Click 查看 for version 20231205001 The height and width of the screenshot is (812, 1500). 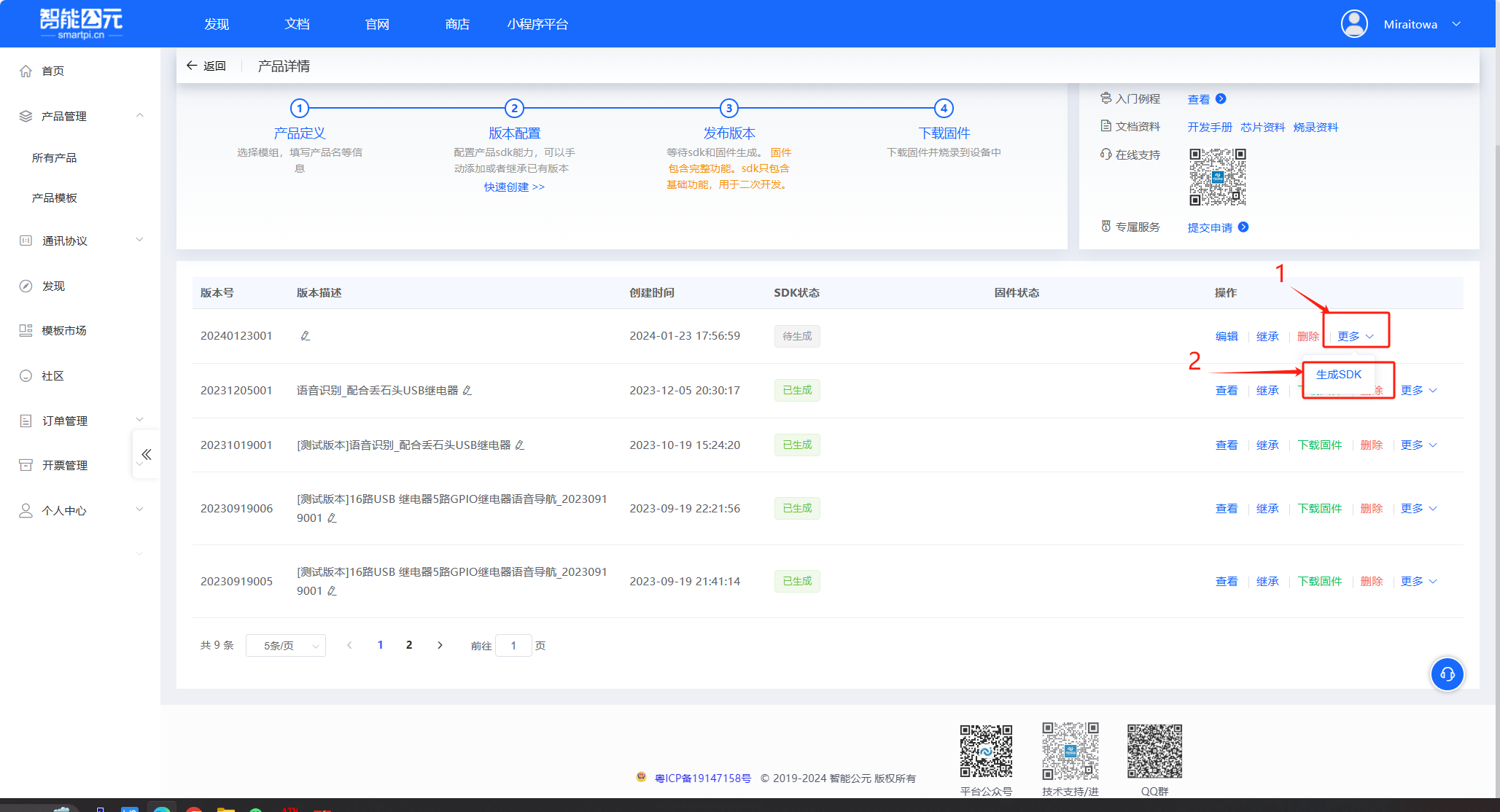[1227, 390]
